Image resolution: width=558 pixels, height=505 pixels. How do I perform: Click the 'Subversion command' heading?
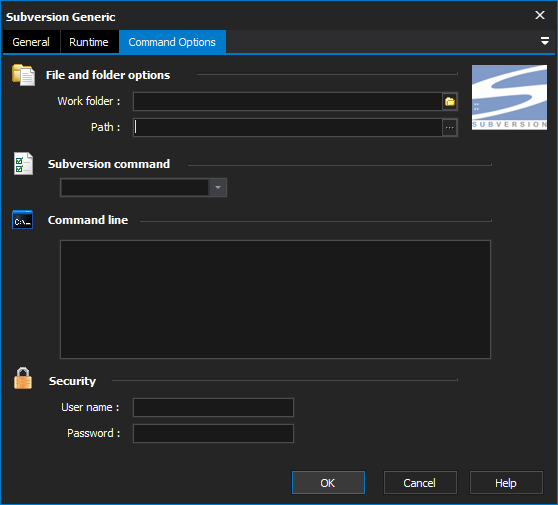tap(109, 164)
